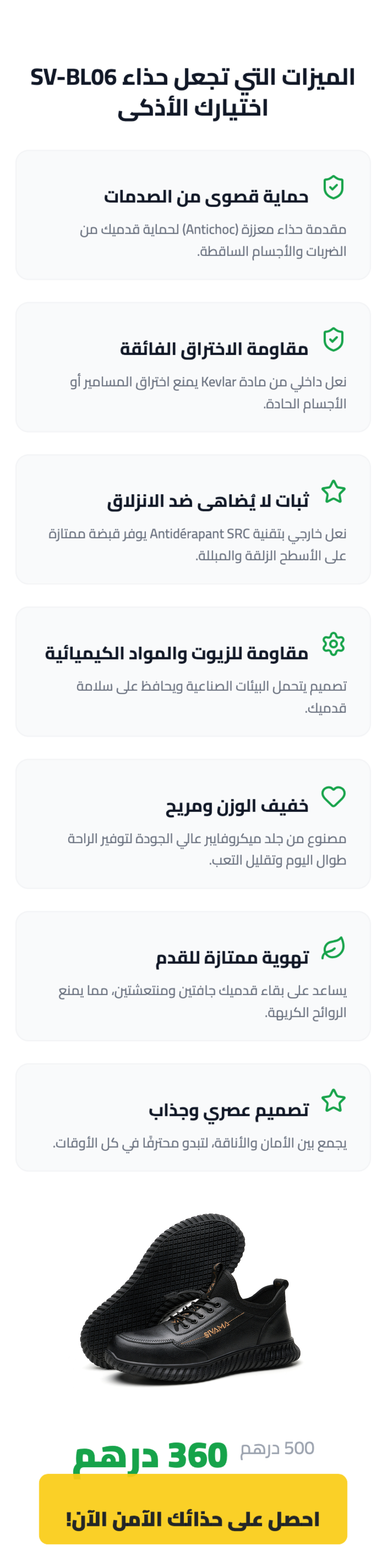
Task: Click the heart icon beside خفيف الوزن ومريح
Action: pyautogui.click(x=333, y=796)
